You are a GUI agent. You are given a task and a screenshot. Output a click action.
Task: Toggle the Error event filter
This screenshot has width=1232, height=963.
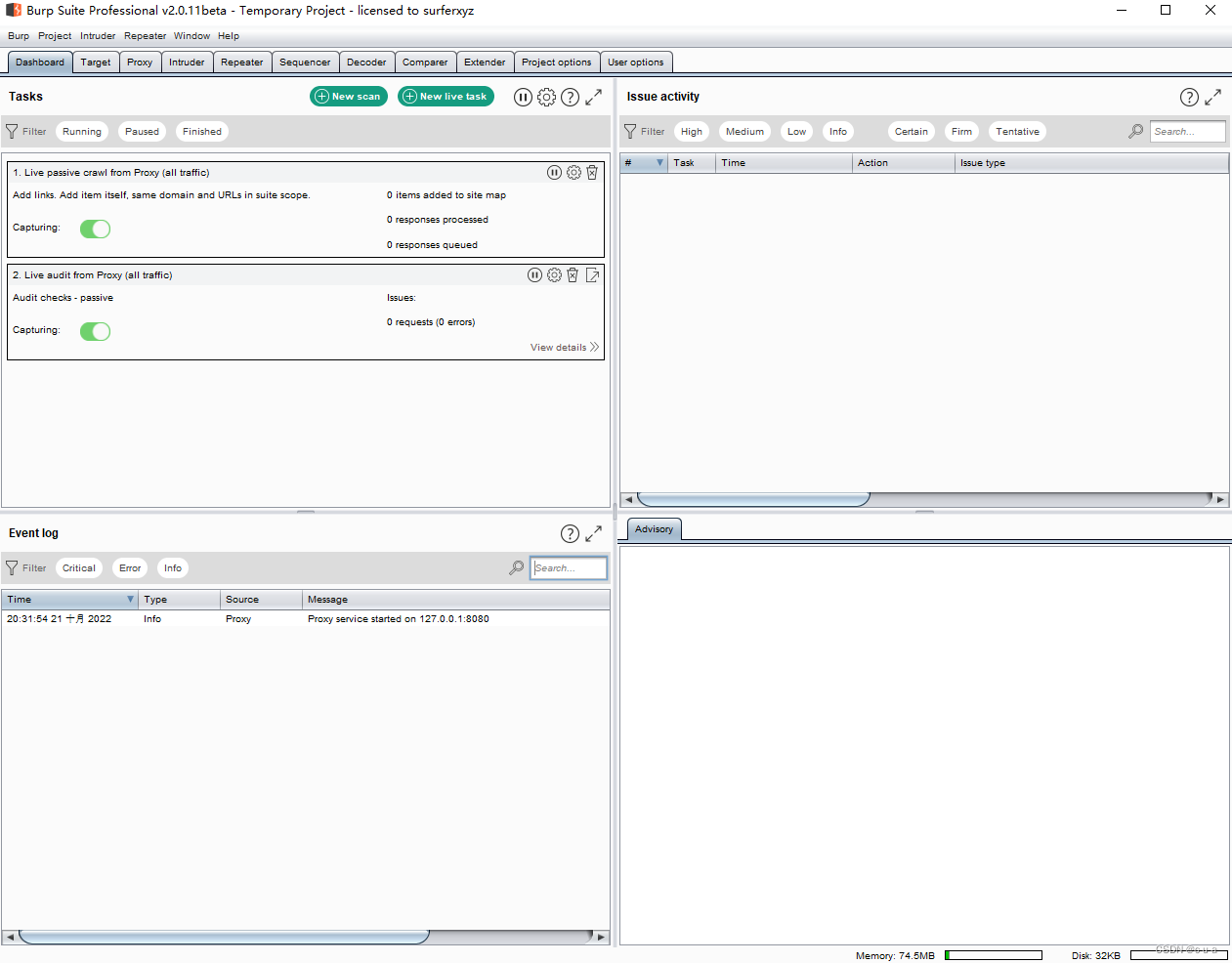130,568
